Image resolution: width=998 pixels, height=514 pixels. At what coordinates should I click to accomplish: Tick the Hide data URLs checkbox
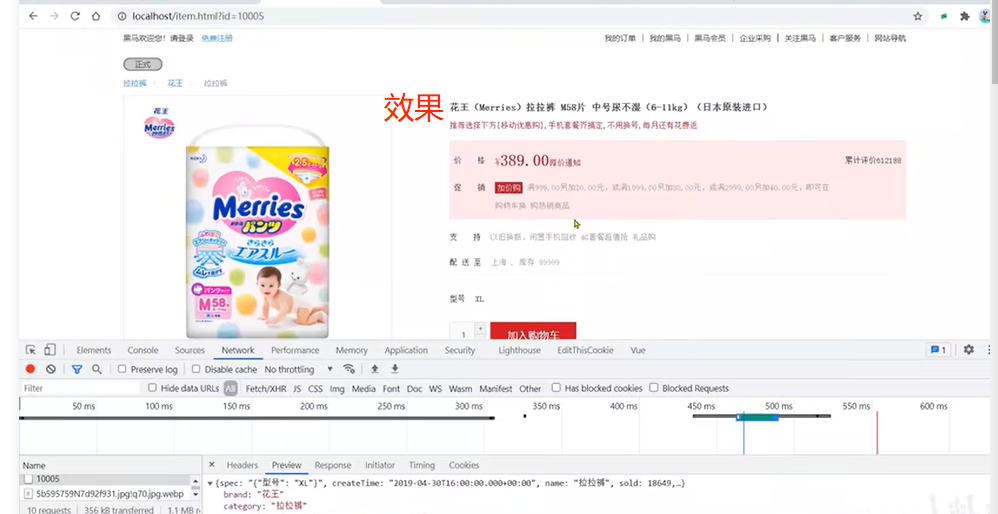click(x=152, y=388)
